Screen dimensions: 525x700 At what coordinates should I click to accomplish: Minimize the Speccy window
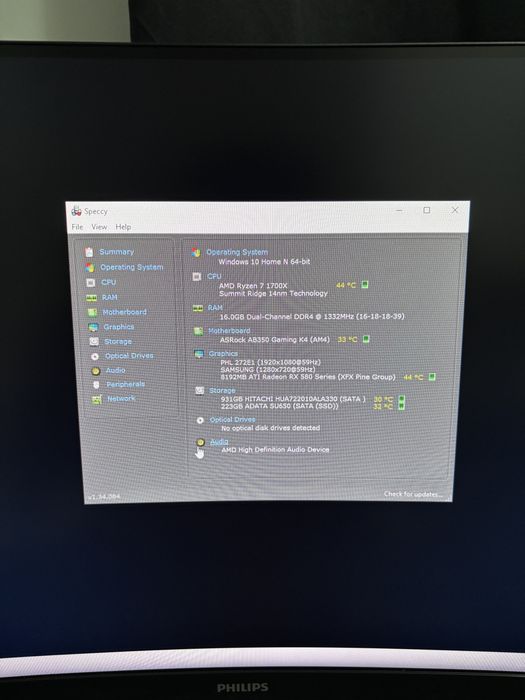tap(399, 210)
